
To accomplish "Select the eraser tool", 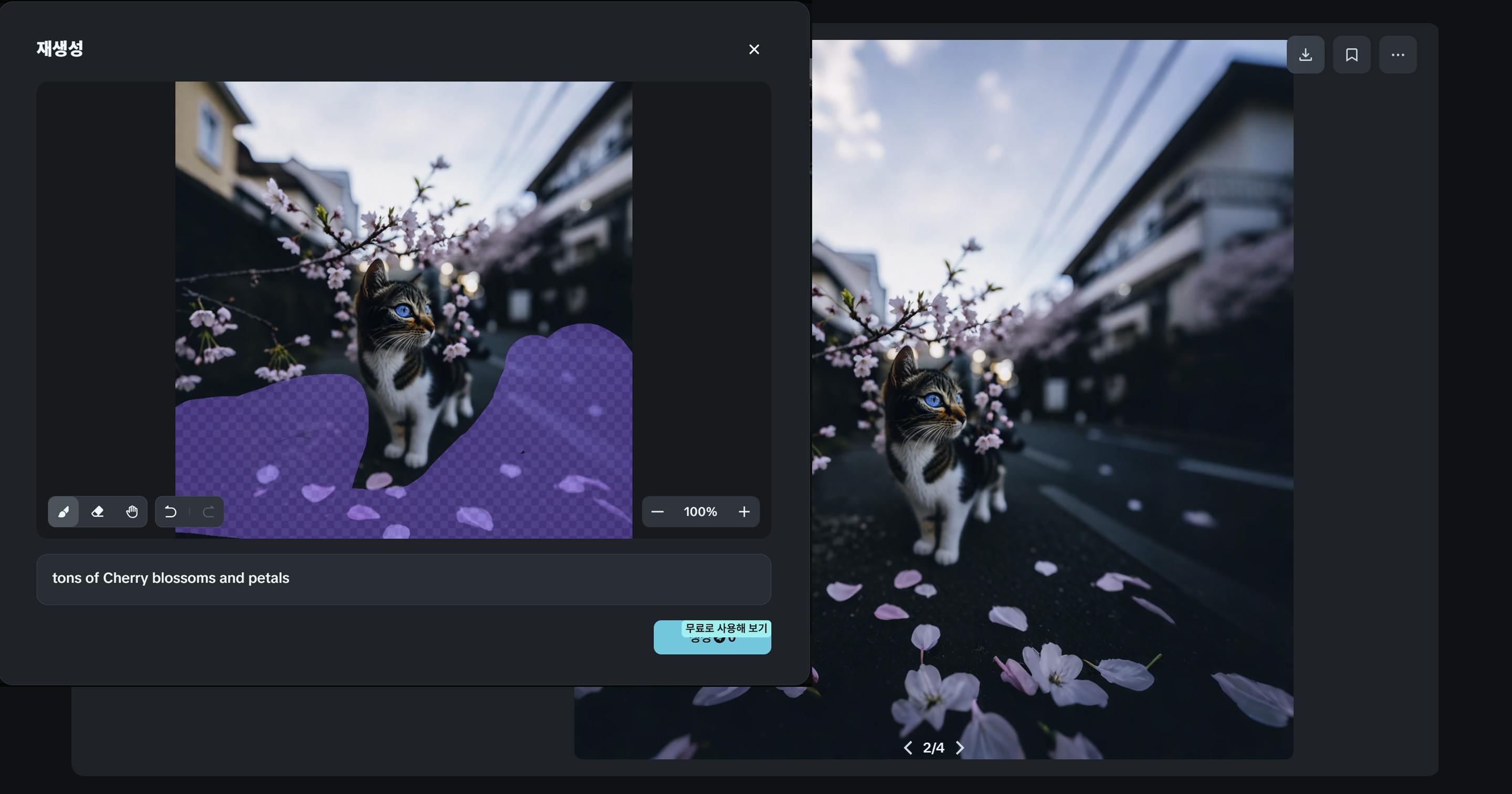I will click(x=98, y=511).
